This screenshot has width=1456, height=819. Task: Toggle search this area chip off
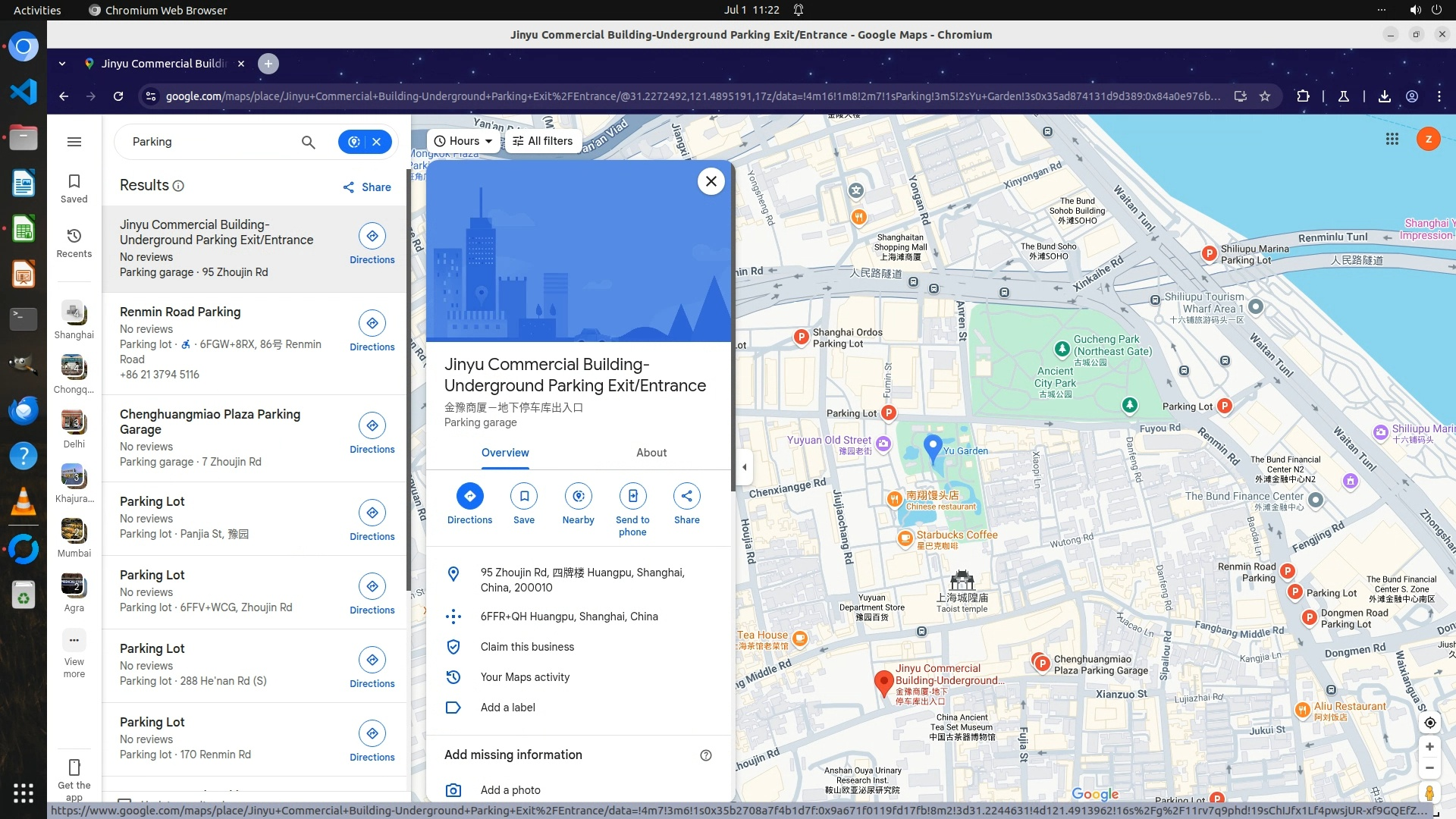(x=376, y=142)
